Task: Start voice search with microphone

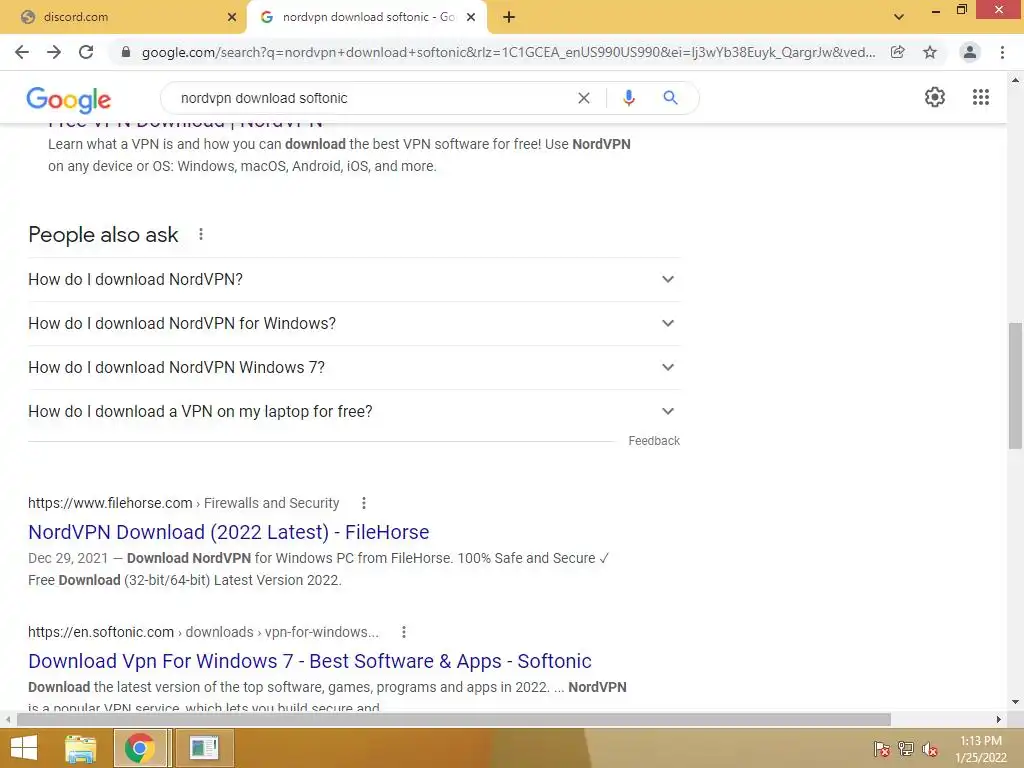Action: [x=629, y=98]
